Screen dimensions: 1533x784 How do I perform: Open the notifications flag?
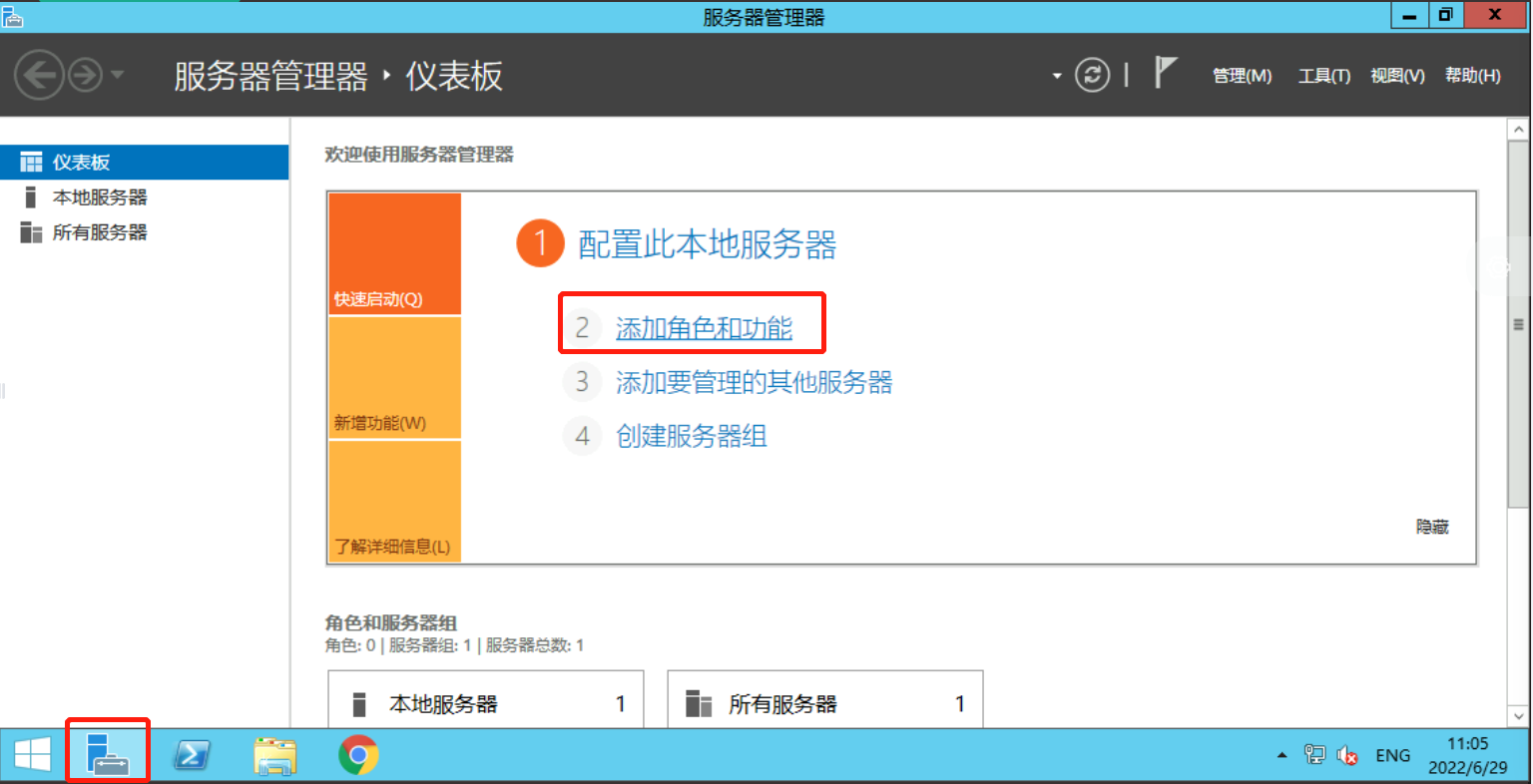pos(1166,73)
